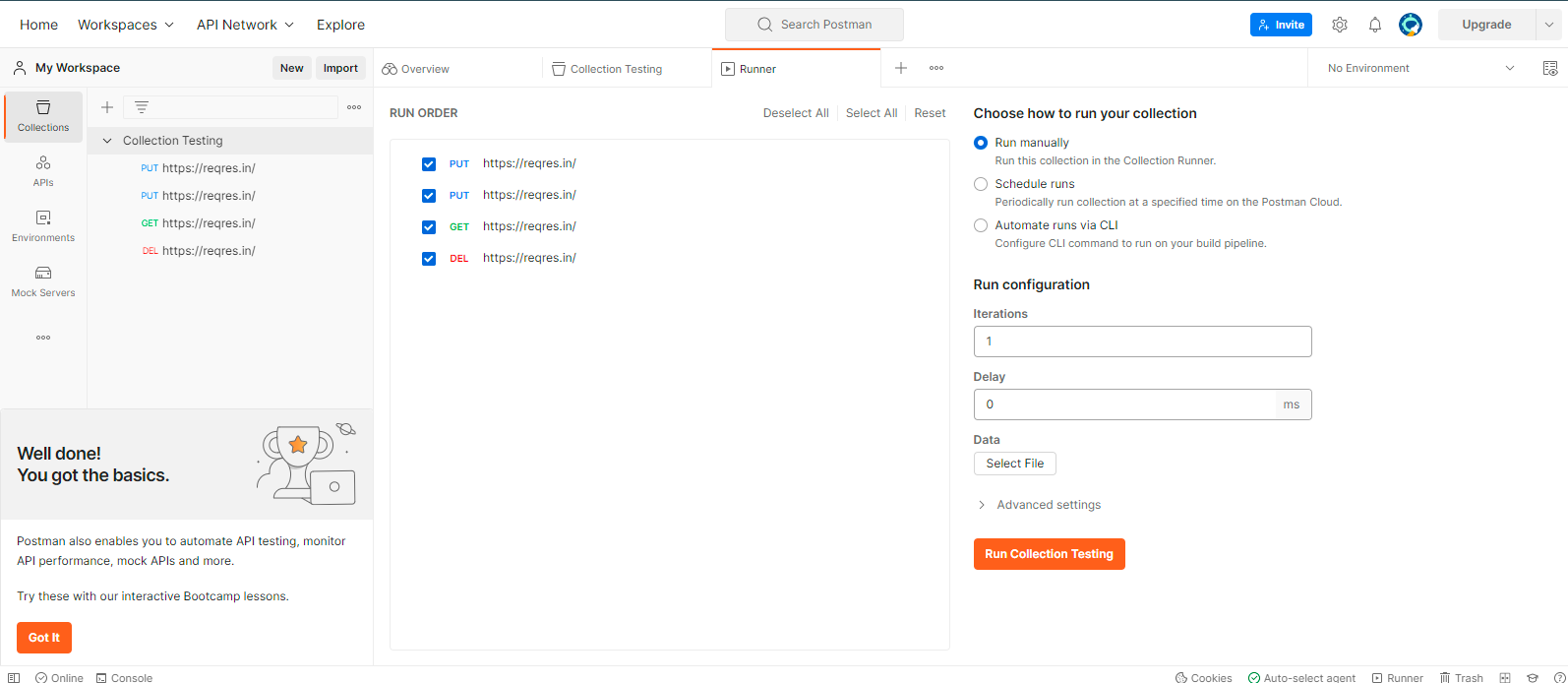Click the Upgrade button
1568x683 pixels.
pos(1486,25)
